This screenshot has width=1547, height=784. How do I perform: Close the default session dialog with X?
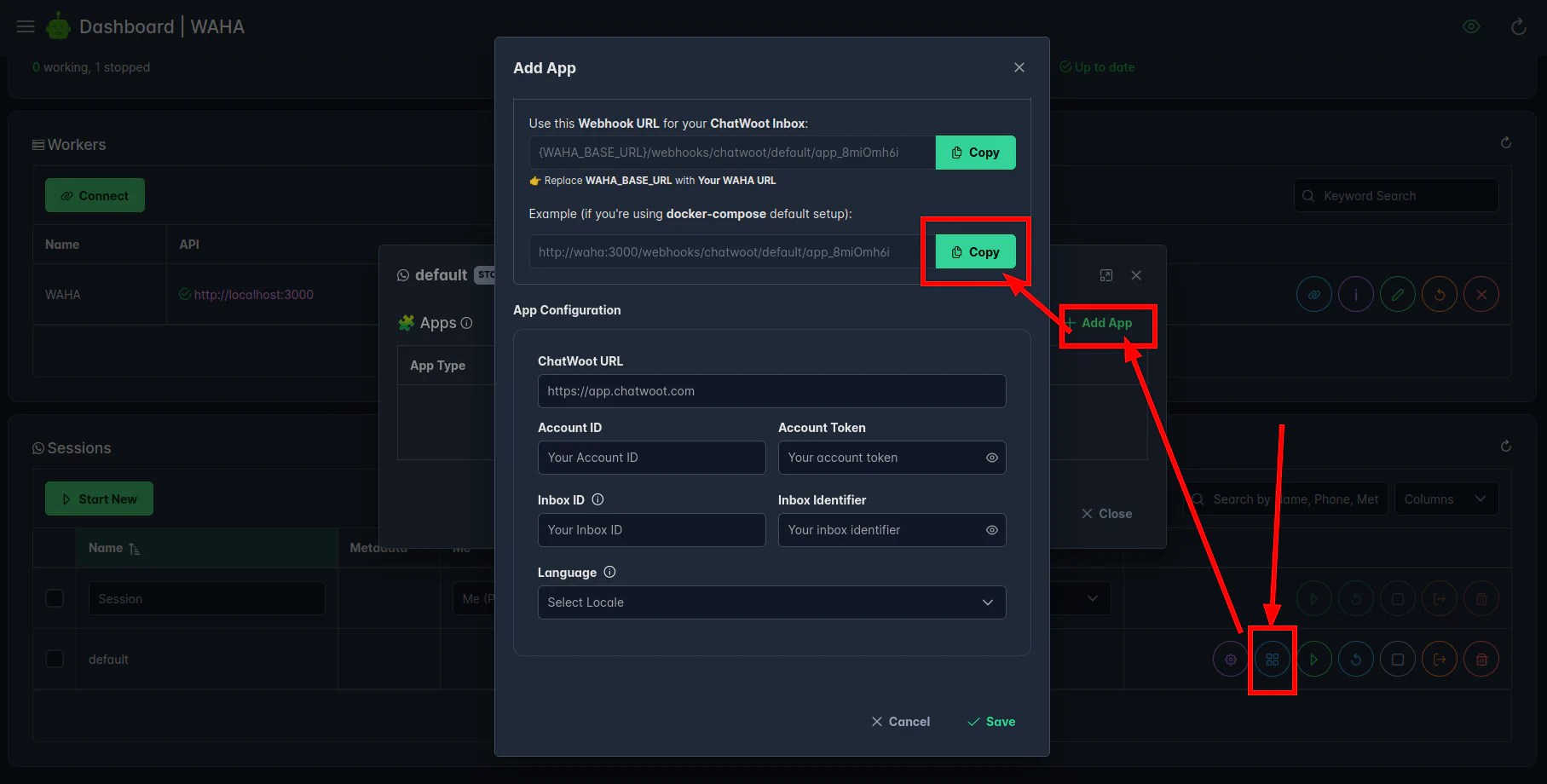pos(1136,275)
